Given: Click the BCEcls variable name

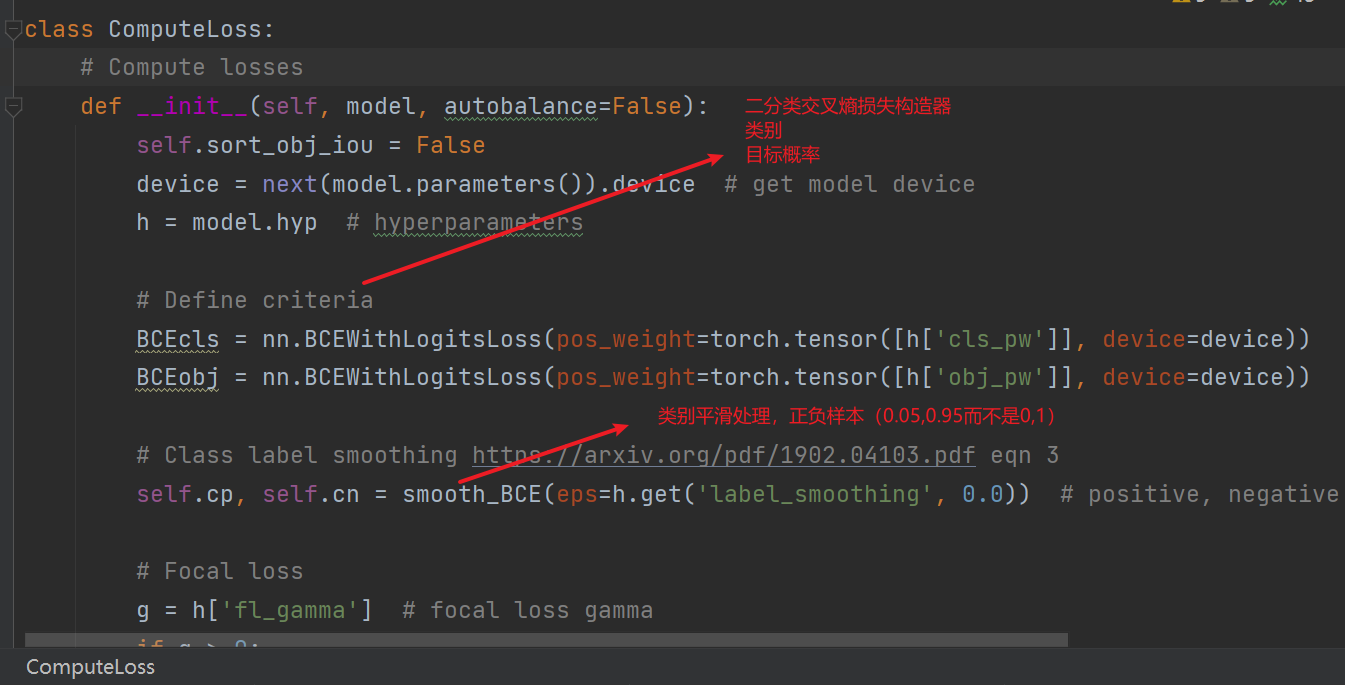Looking at the screenshot, I should click(x=177, y=340).
